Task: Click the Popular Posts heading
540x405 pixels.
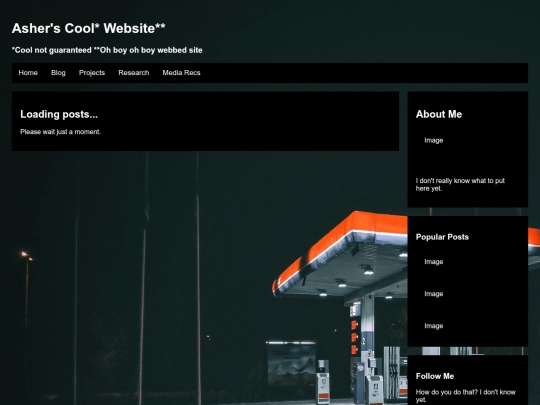Action: (442, 237)
